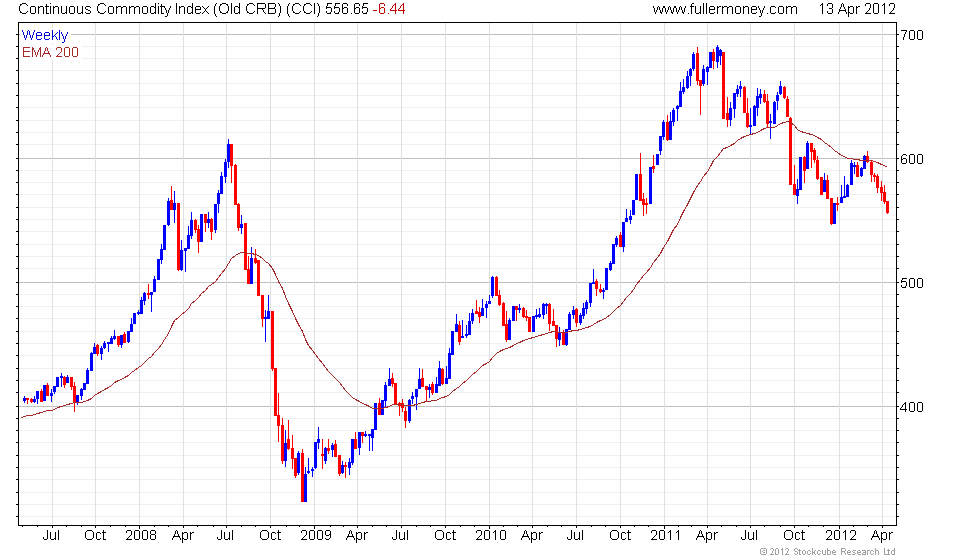Click the 'Oct' x-axis label before 2012

[794, 536]
